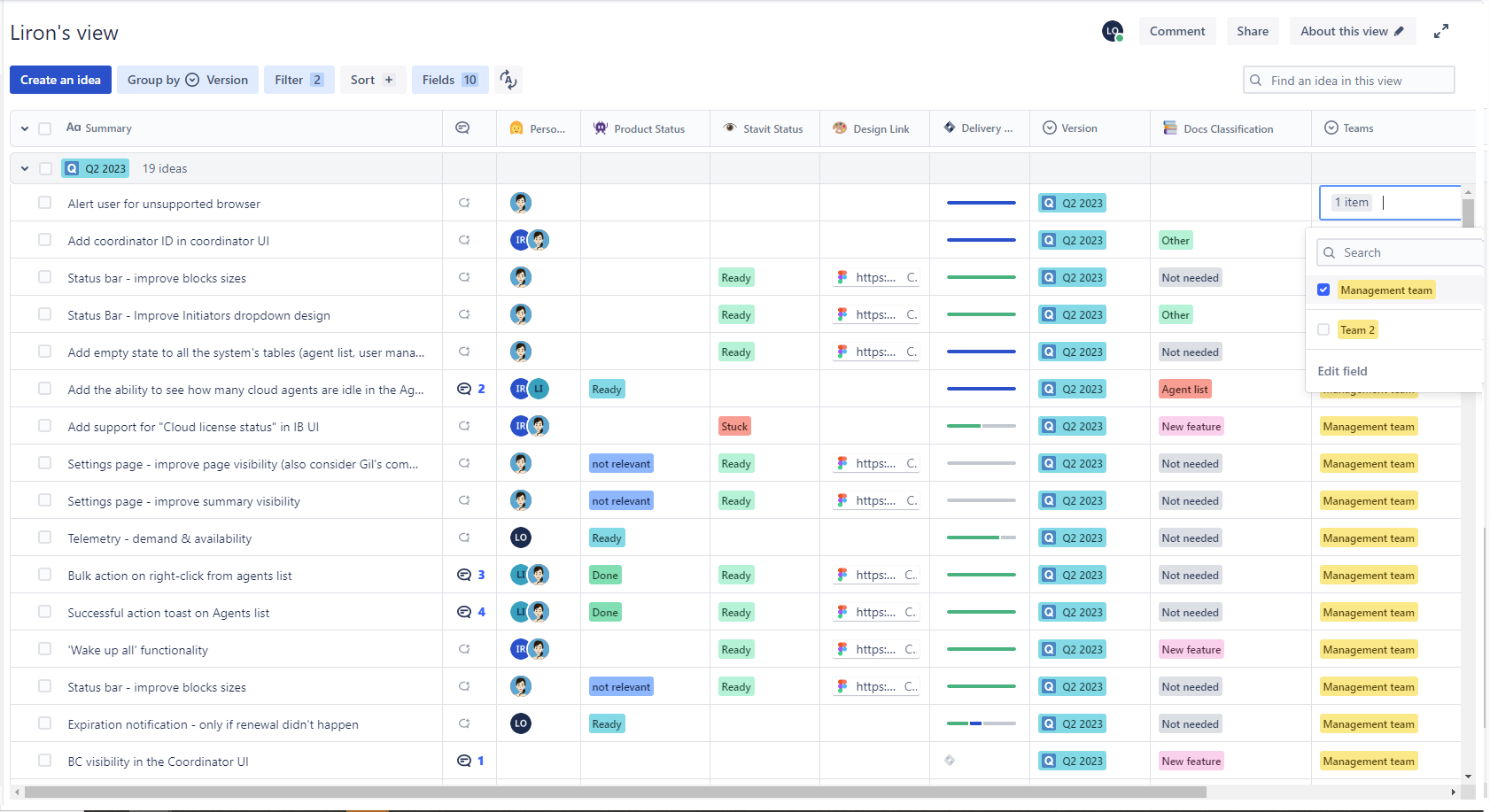Click the Delivery column header diamond icon
1490x812 pixels.
(950, 128)
